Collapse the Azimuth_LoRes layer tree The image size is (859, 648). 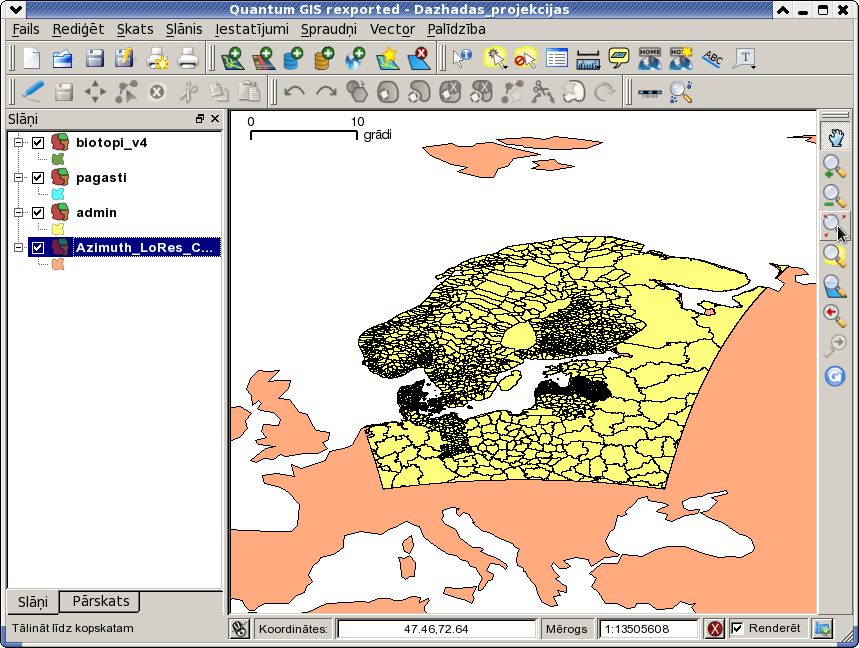click(19, 248)
